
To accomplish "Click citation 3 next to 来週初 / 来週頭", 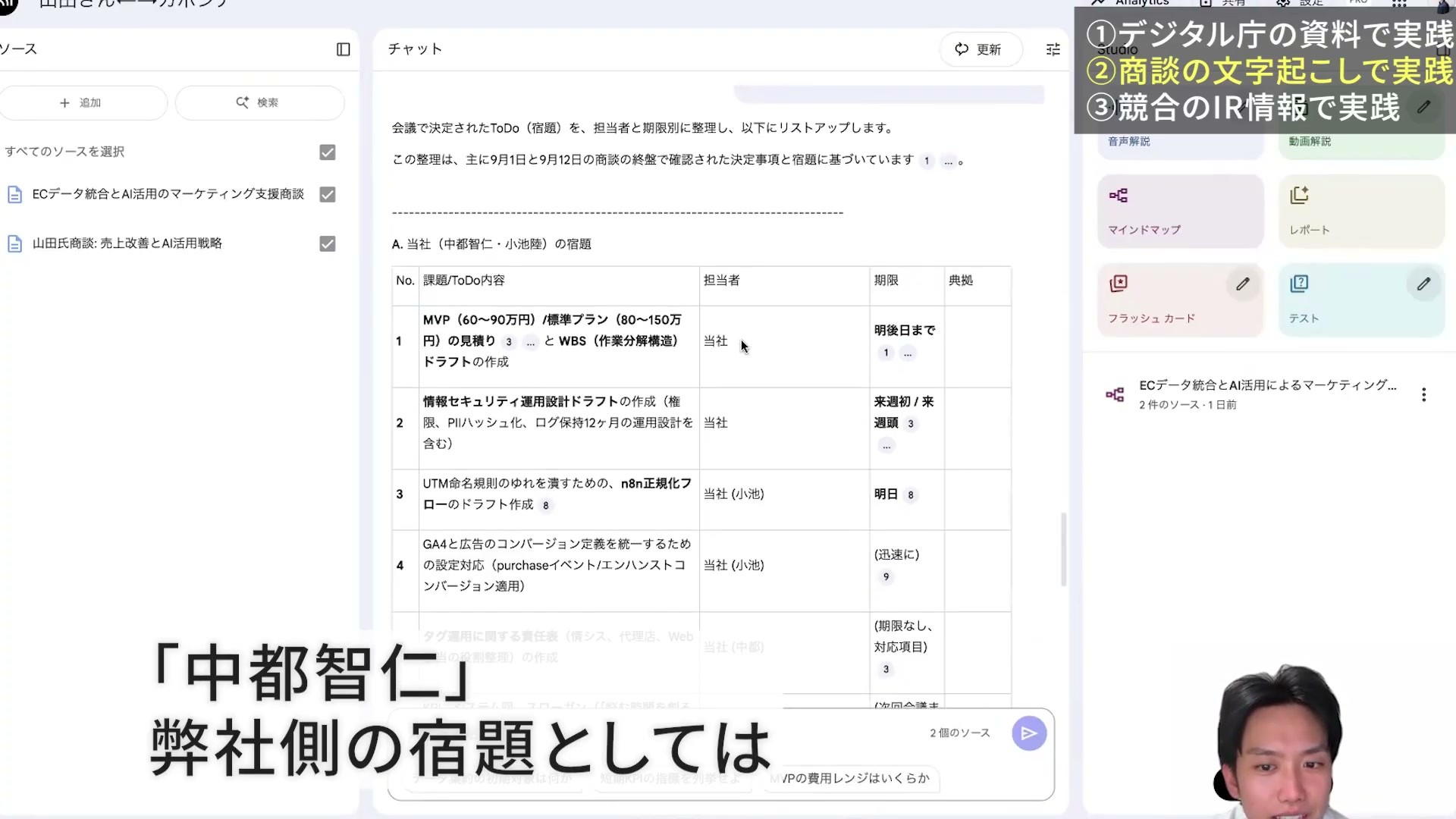I will coord(911,424).
